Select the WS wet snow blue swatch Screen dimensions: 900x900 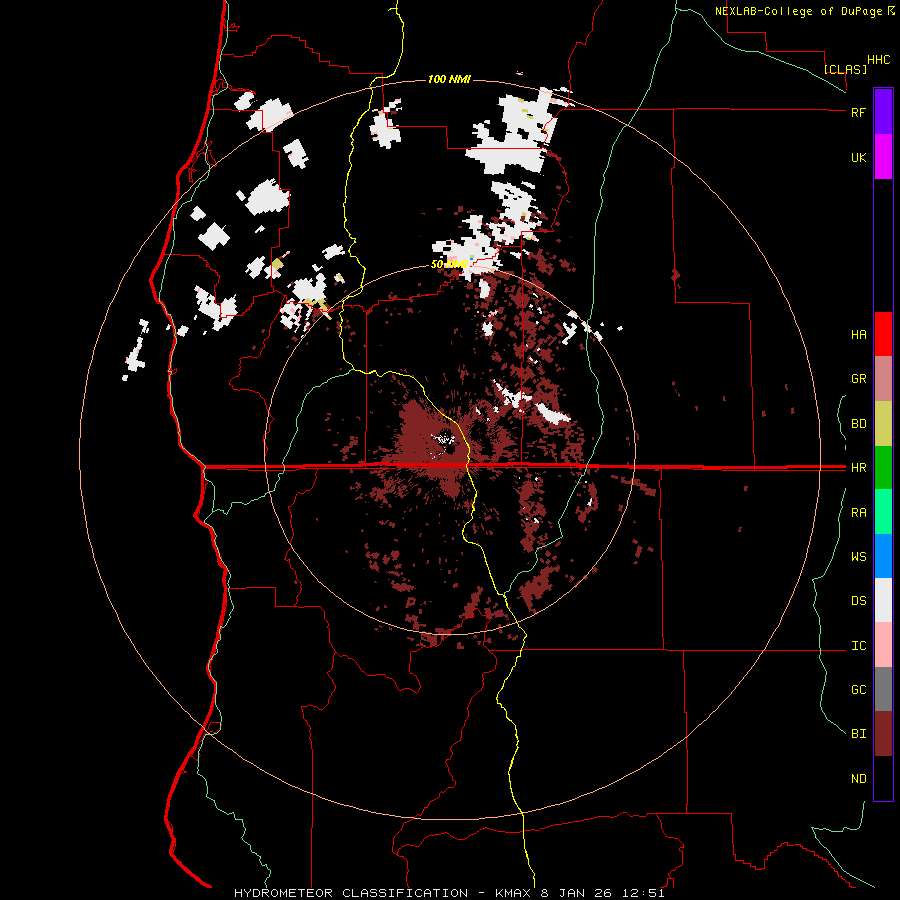tap(883, 556)
